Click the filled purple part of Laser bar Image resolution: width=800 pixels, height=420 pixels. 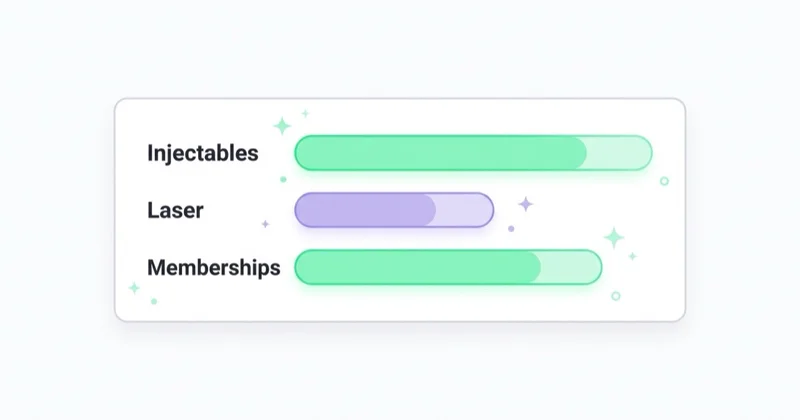[365, 210]
